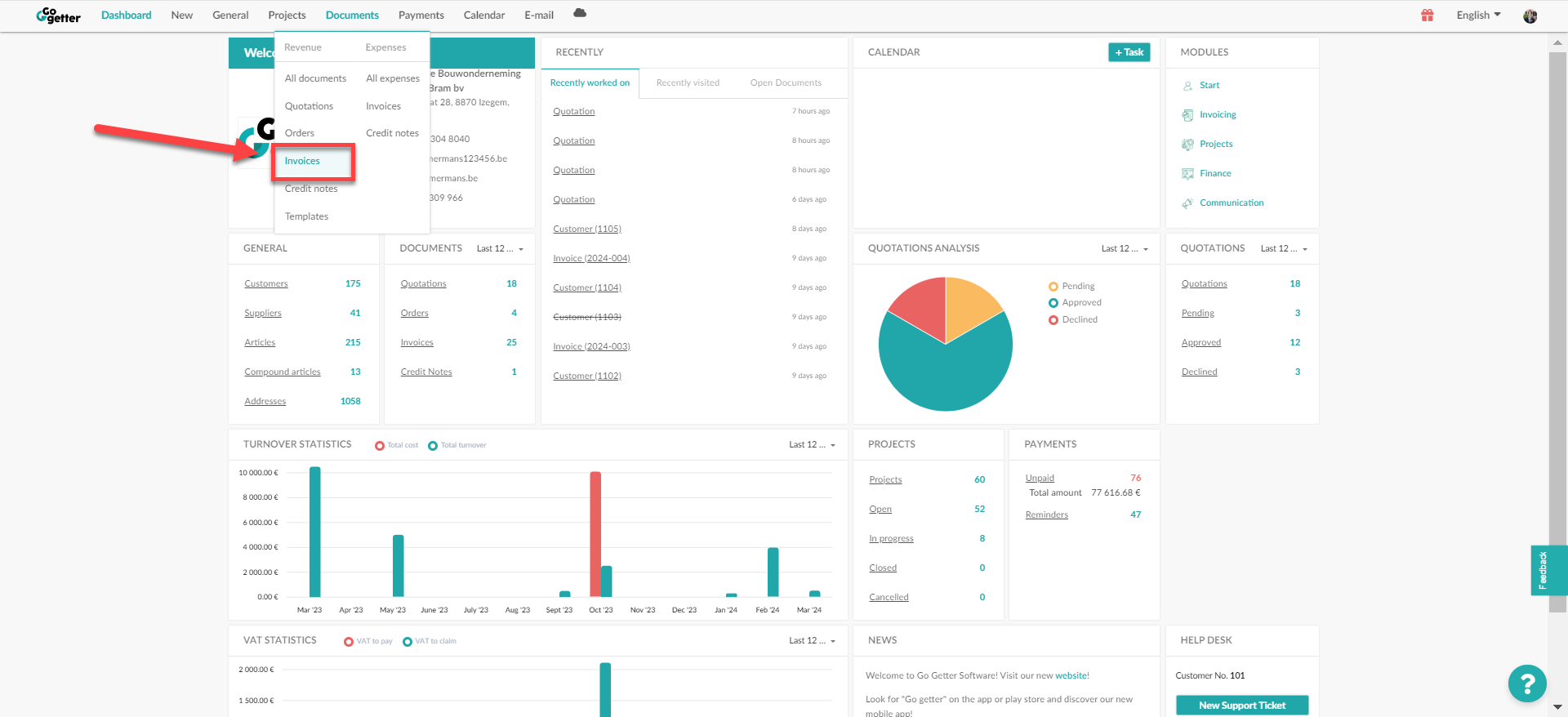Add a task to the calendar
Viewport: 1568px width, 717px height.
pos(1129,52)
